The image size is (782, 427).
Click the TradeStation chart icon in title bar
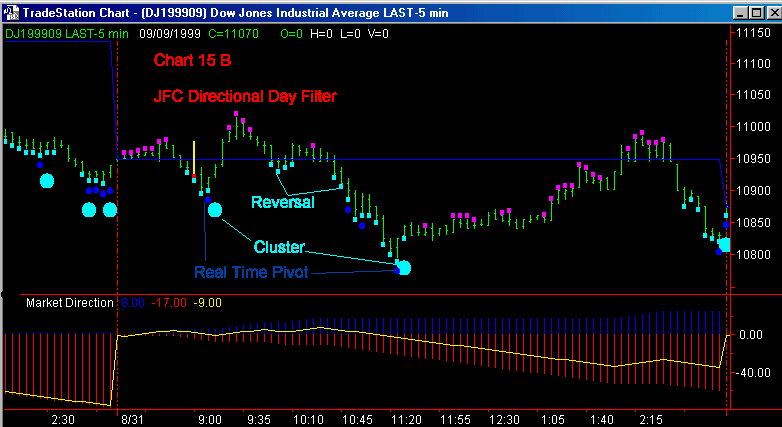point(11,13)
